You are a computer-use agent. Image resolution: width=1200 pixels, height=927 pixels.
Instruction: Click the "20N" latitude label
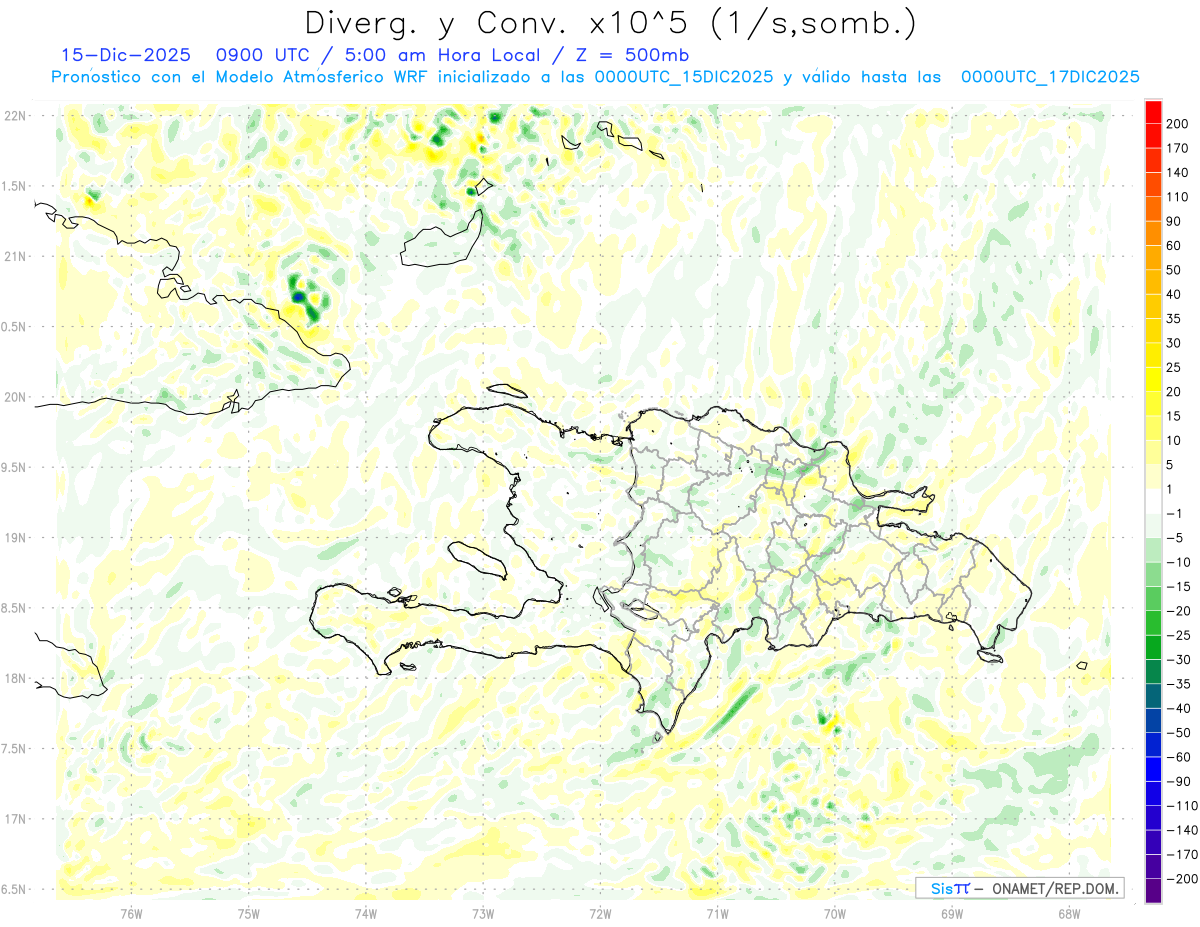(x=16, y=397)
